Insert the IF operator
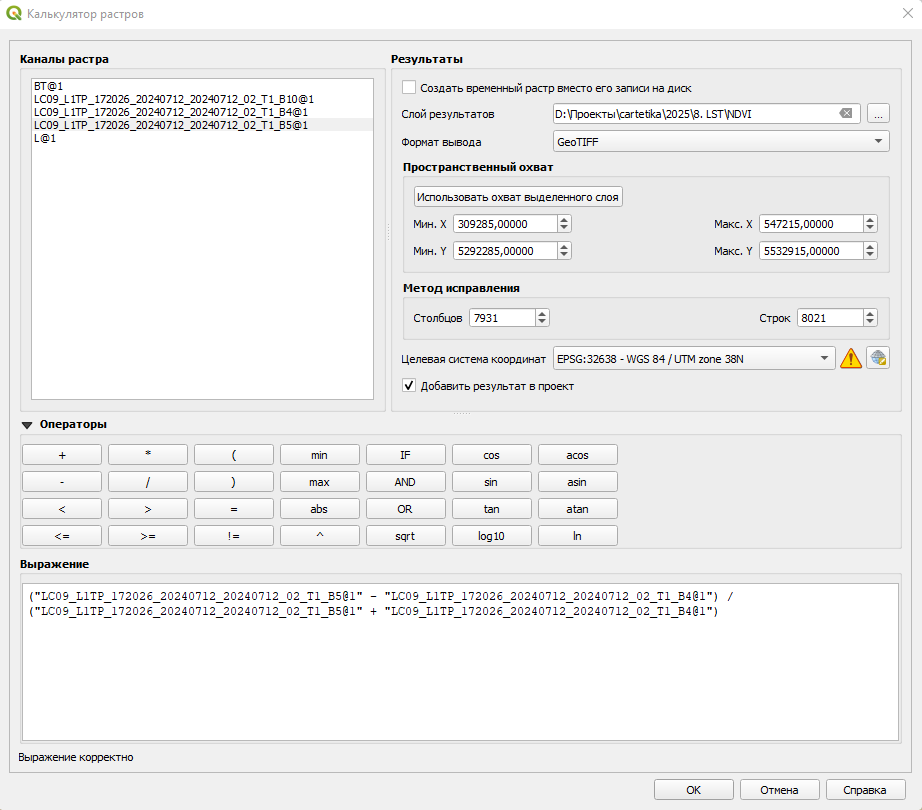922x810 pixels. 405,455
